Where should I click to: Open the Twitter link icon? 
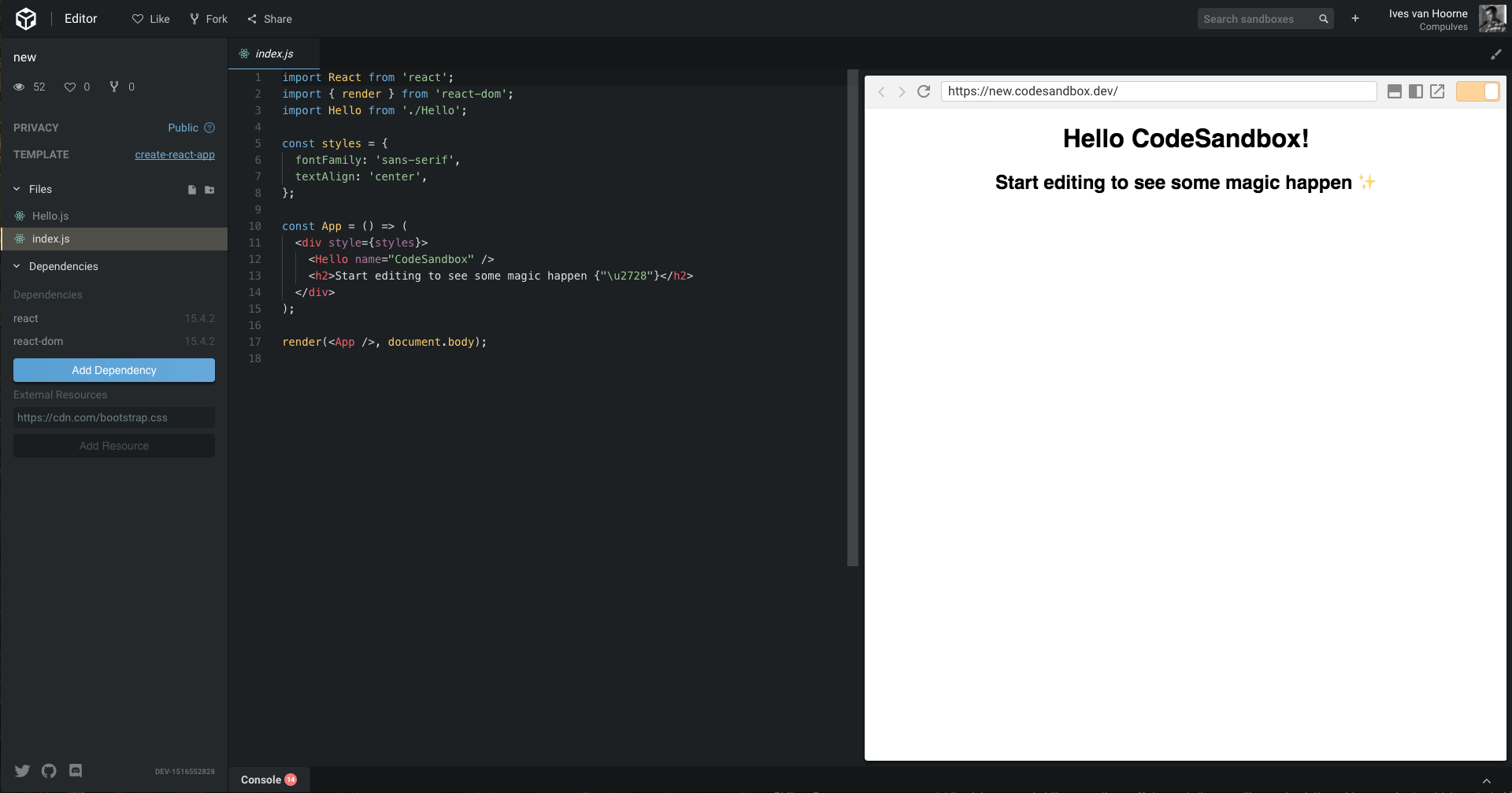22,771
